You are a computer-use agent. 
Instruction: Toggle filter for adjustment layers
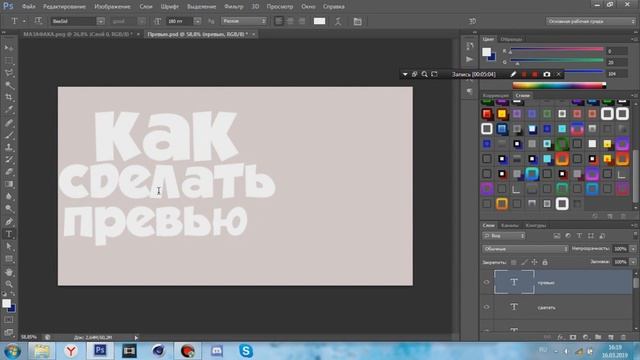point(568,236)
